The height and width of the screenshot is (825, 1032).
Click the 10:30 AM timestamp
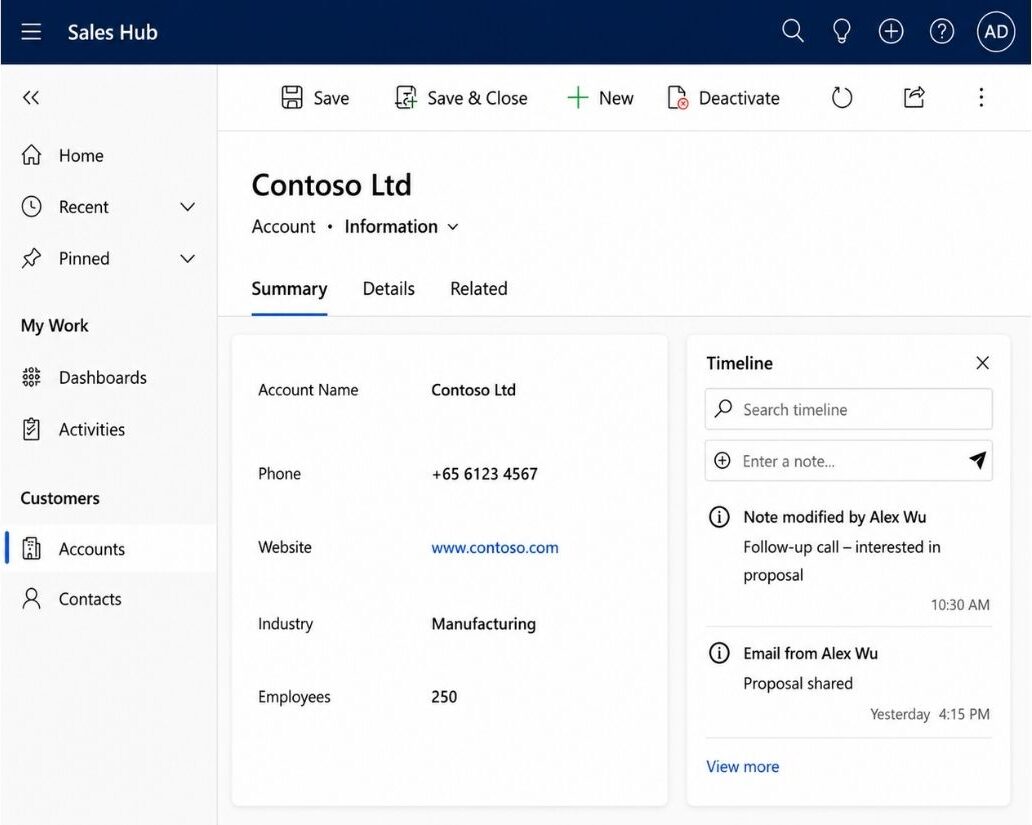(x=960, y=604)
